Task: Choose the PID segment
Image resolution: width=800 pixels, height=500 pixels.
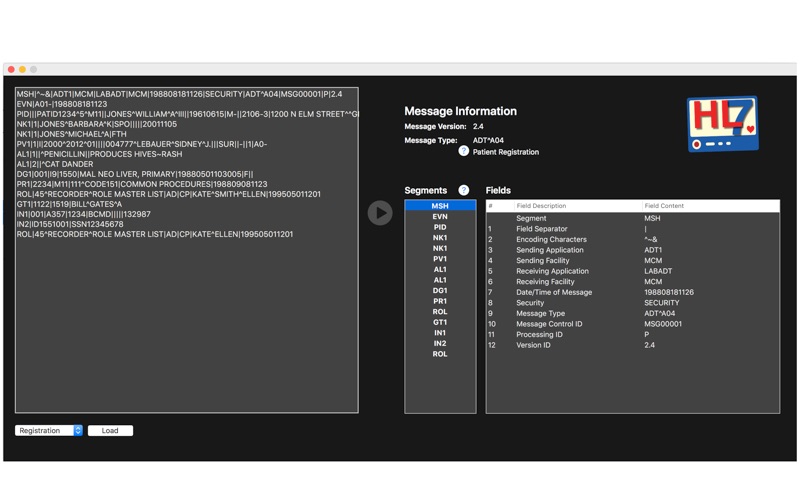Action: [x=440, y=228]
